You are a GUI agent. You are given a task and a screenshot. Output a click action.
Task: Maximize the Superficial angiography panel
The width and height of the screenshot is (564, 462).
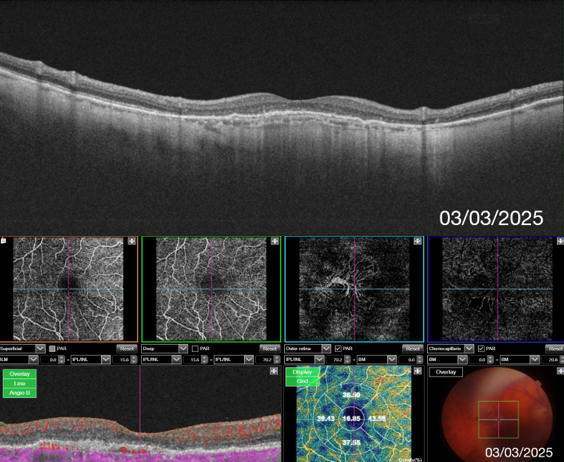132,241
